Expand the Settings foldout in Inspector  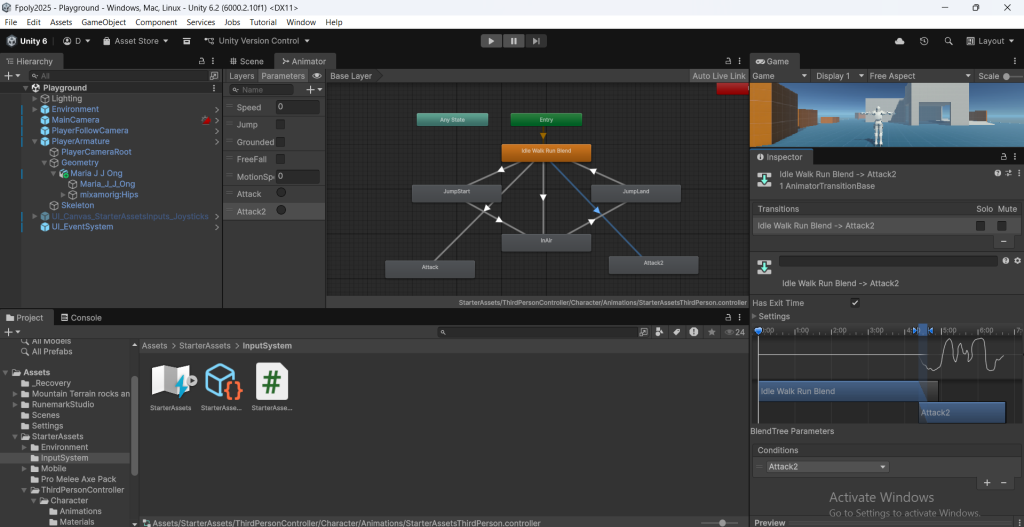click(x=755, y=317)
